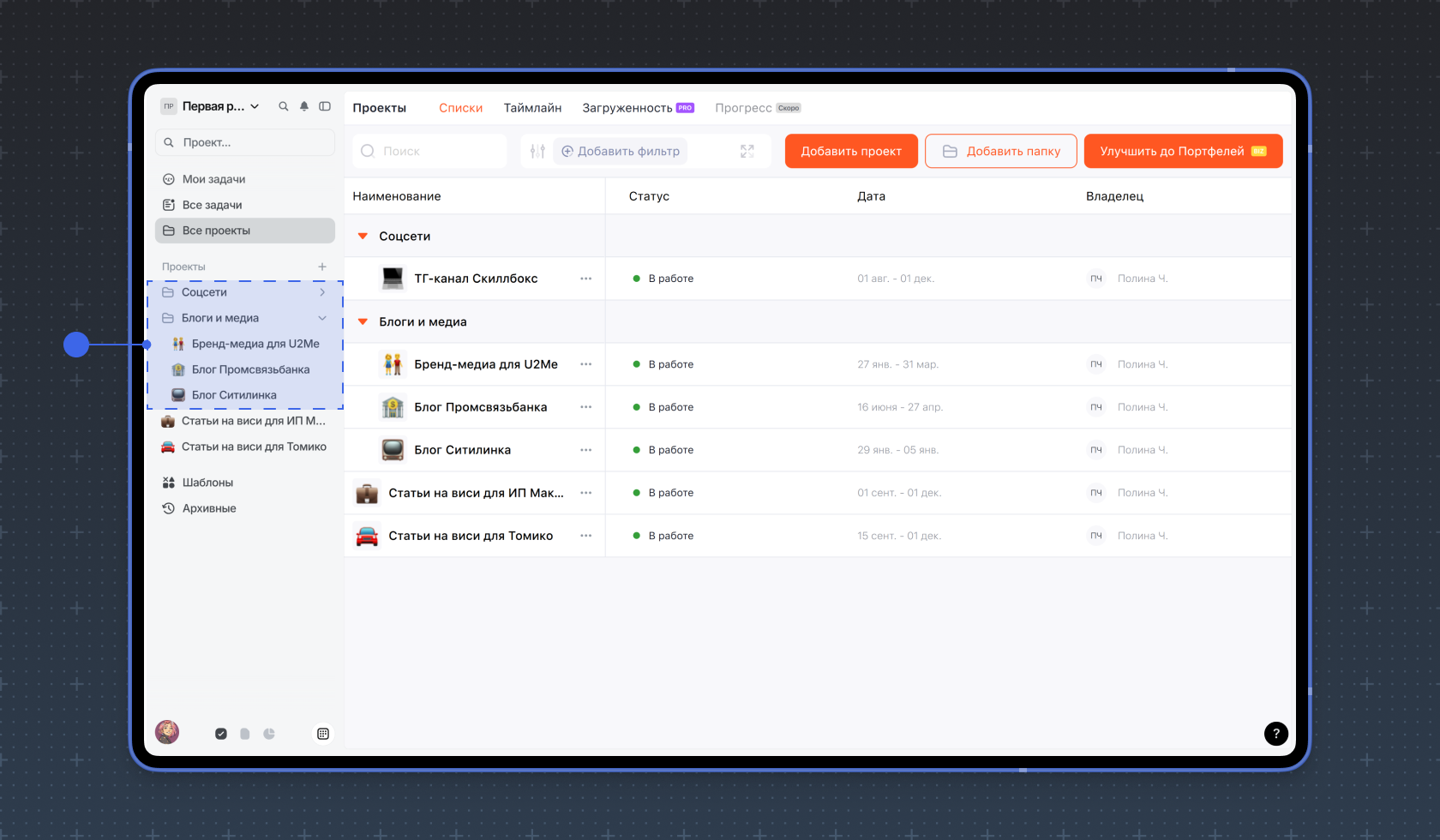Collapse the Соцсети group triangle in the table

[363, 237]
